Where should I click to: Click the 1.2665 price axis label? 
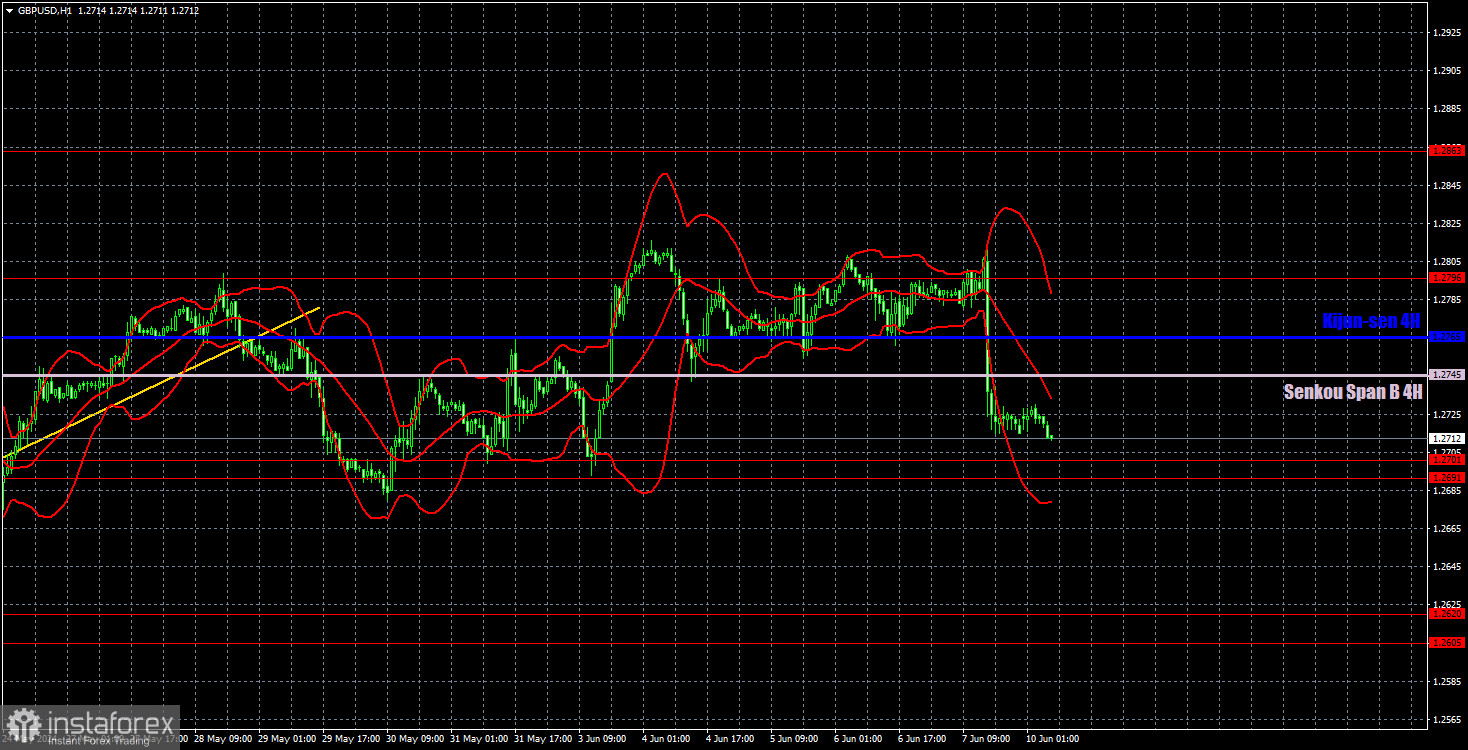1447,529
